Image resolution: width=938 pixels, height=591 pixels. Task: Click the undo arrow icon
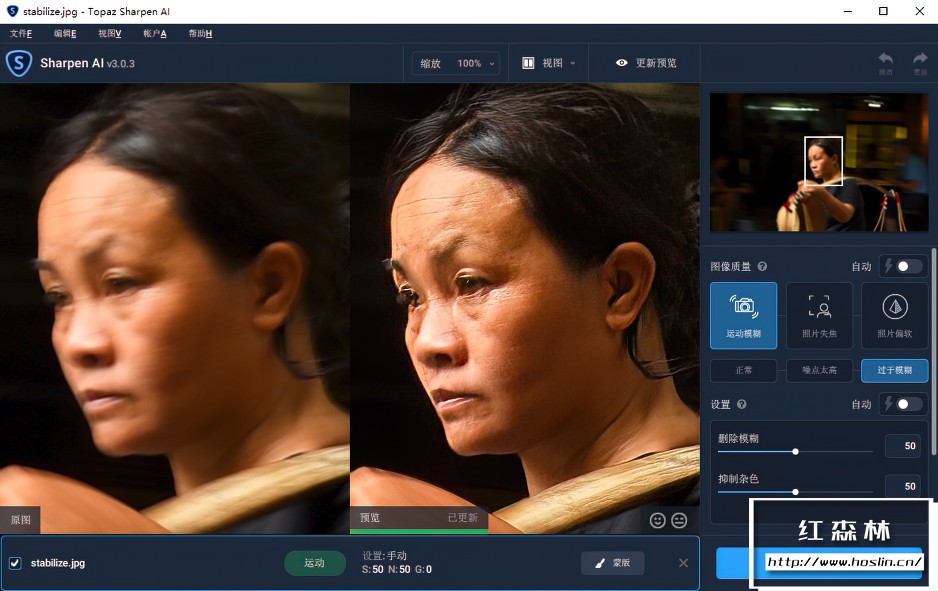point(885,59)
